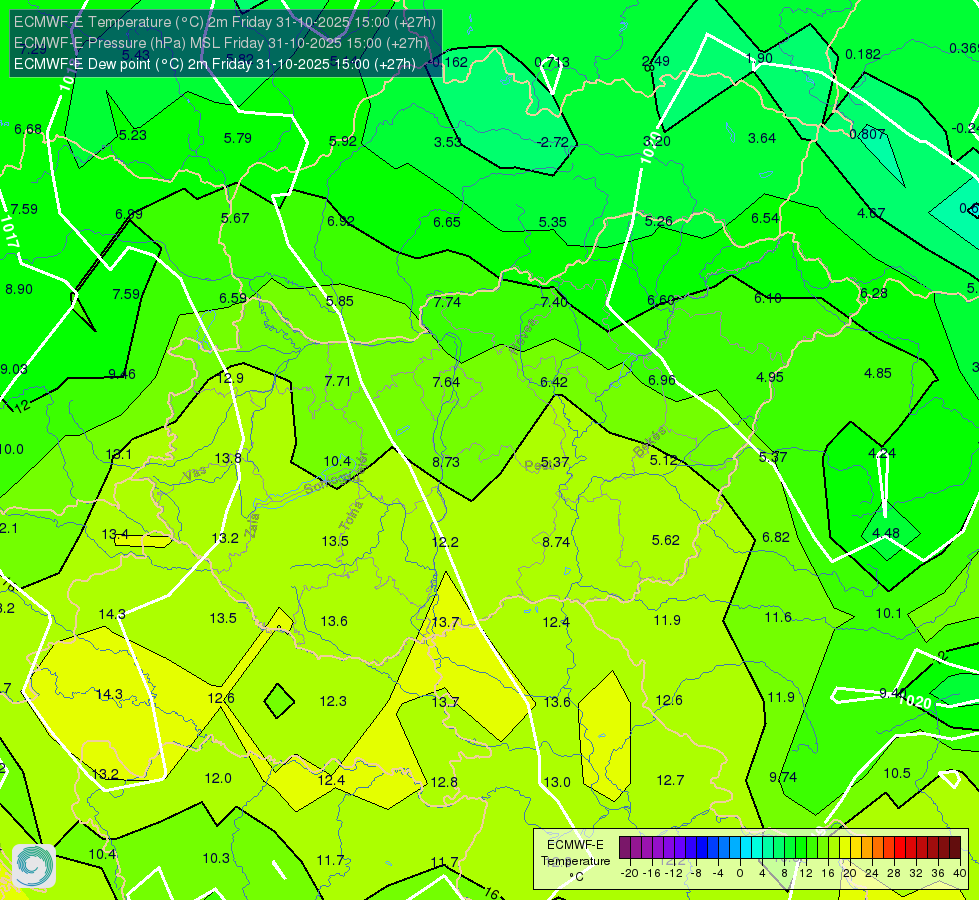Click the 0.713 value near top

coord(552,62)
